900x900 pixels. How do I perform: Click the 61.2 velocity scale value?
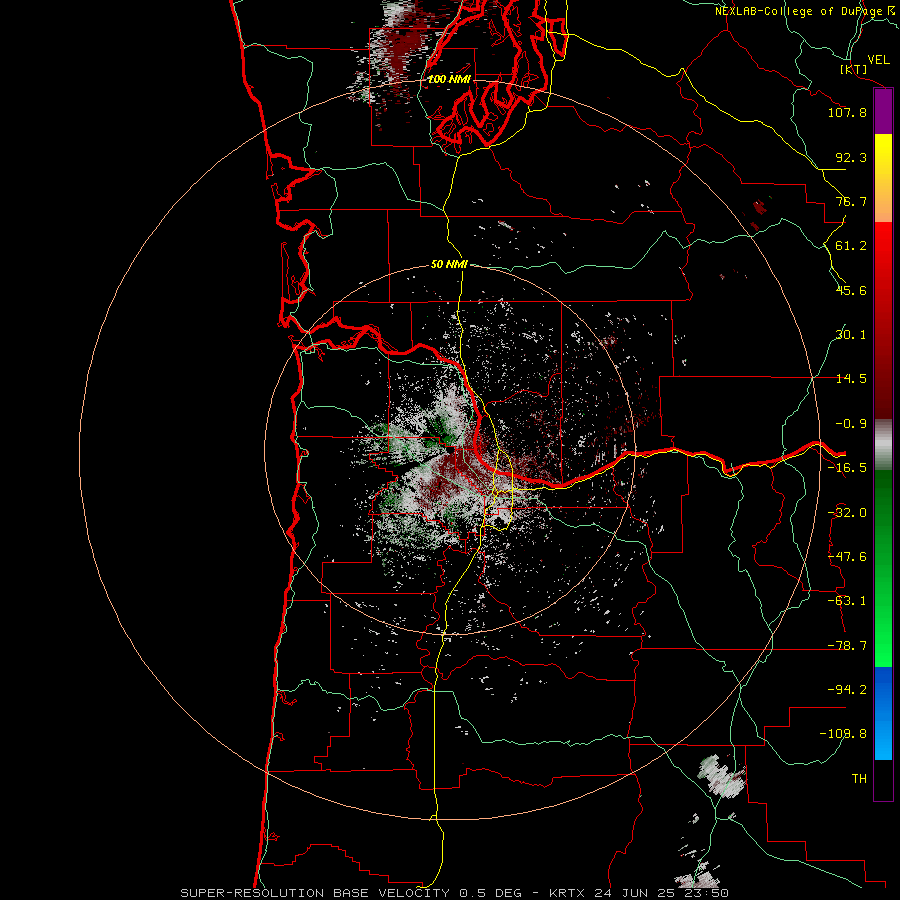pos(851,246)
